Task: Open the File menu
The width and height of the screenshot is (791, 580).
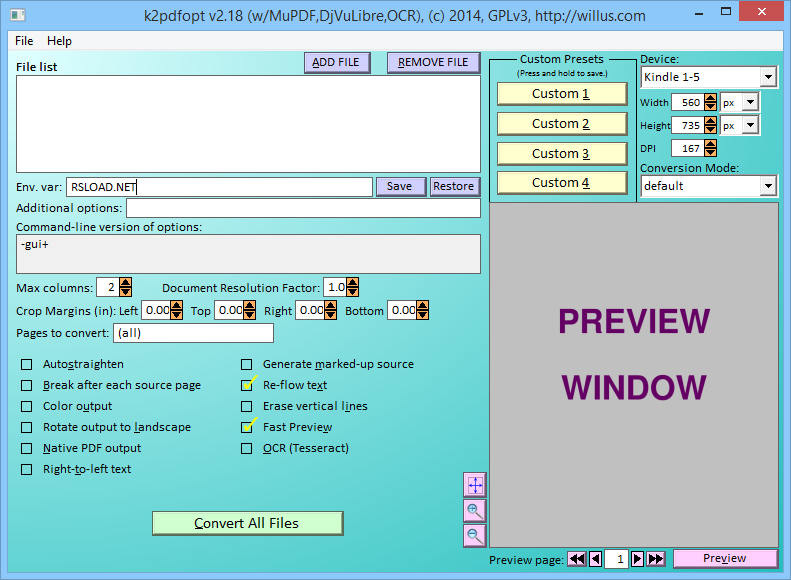Action: [x=24, y=41]
